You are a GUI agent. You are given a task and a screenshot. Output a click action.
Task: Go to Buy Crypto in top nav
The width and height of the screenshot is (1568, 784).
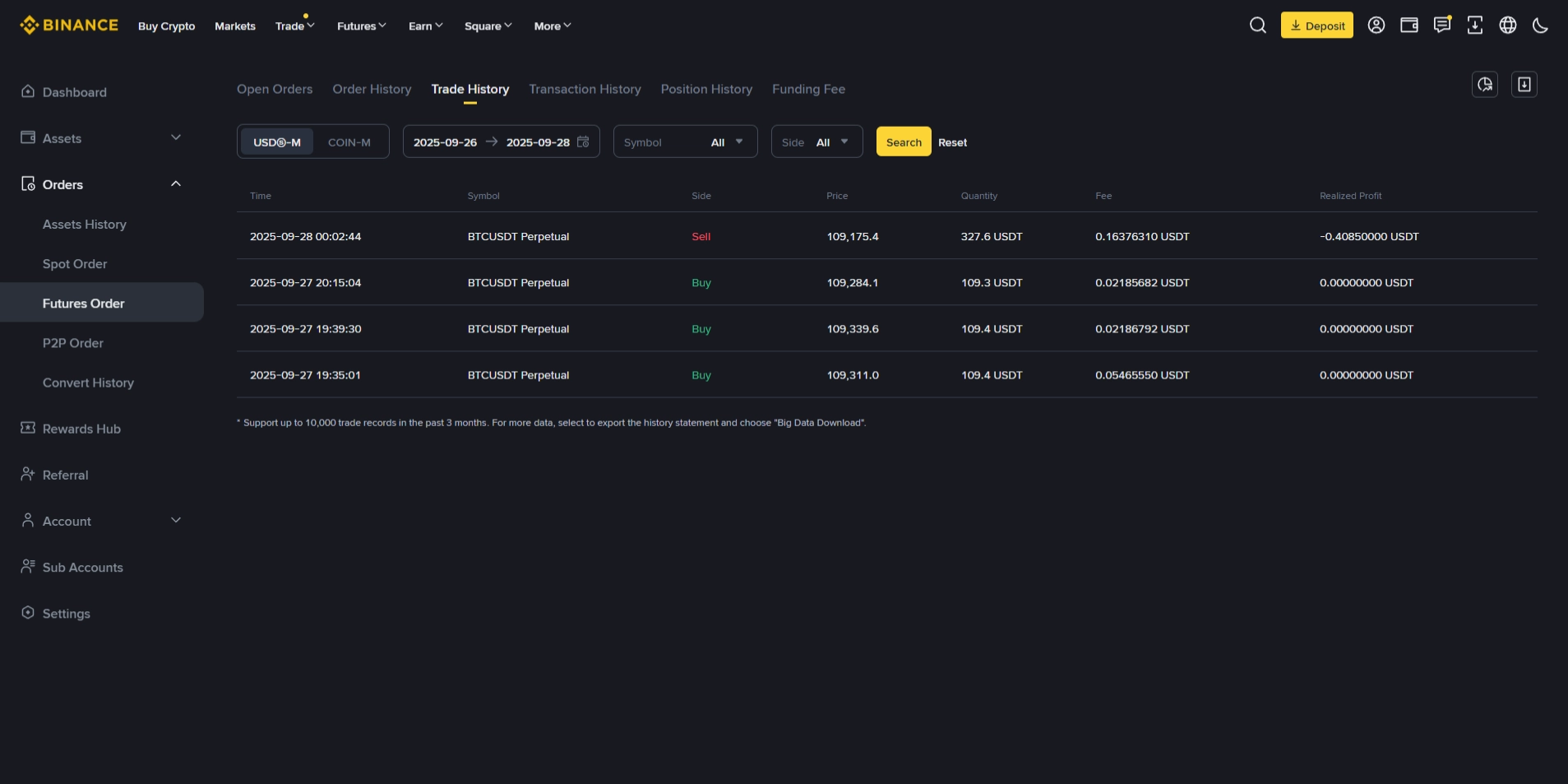(x=167, y=26)
